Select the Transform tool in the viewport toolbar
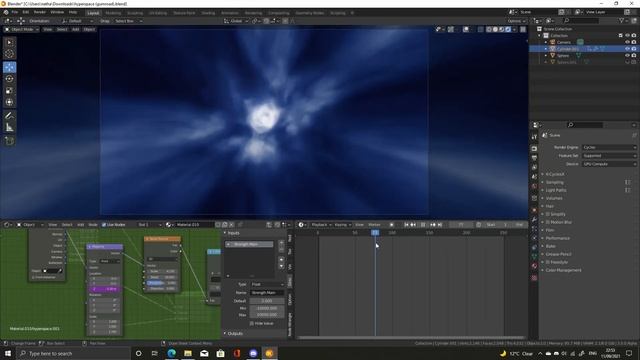 (9, 102)
